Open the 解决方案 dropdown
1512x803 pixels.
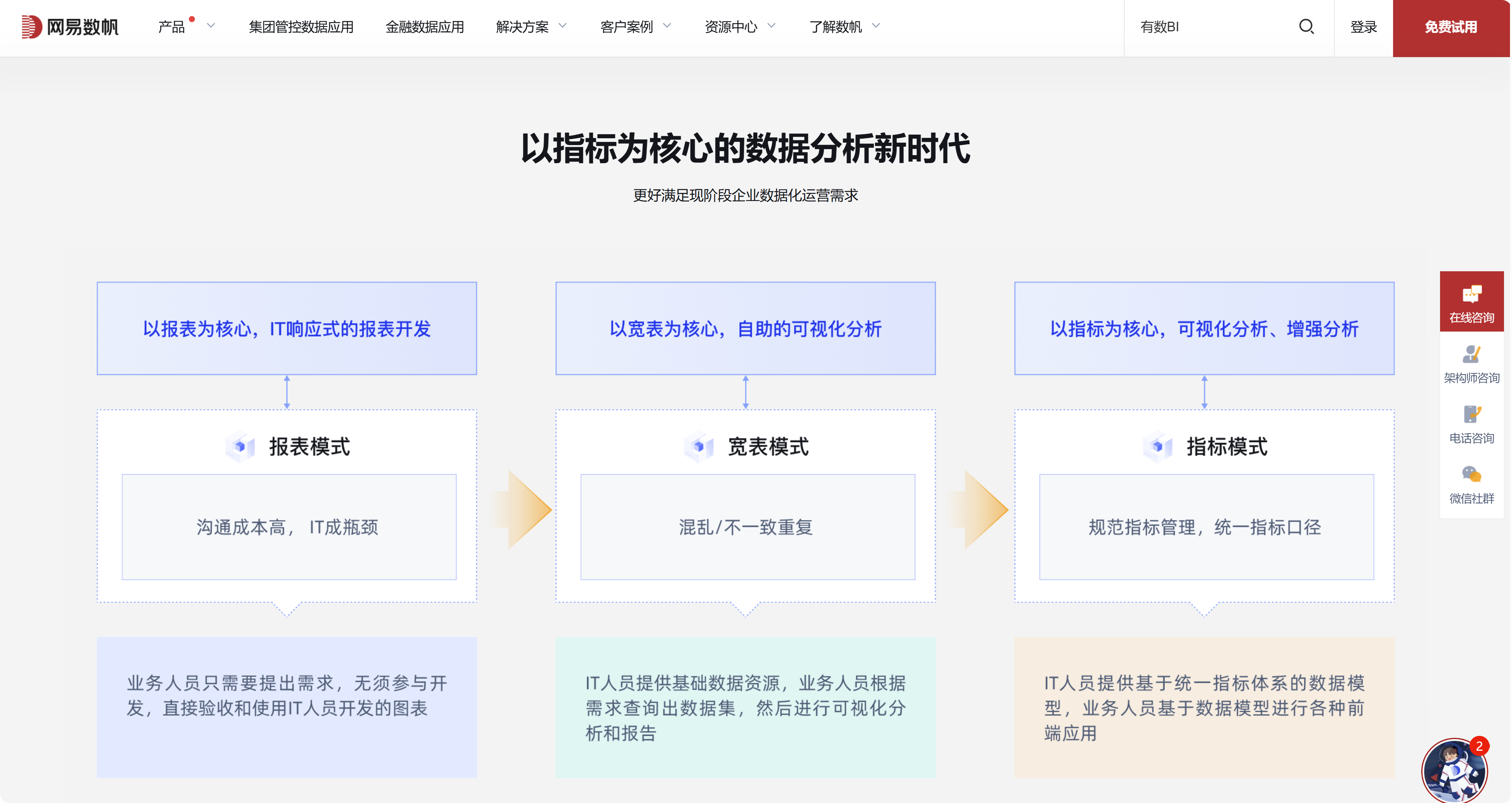coord(523,27)
